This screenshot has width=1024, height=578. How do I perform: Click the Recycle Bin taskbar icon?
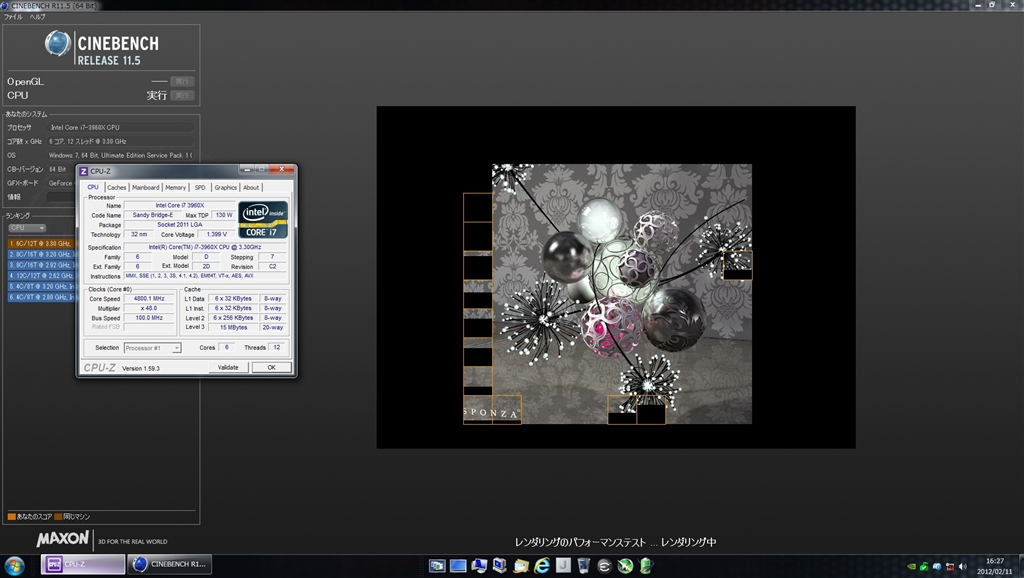(583, 565)
